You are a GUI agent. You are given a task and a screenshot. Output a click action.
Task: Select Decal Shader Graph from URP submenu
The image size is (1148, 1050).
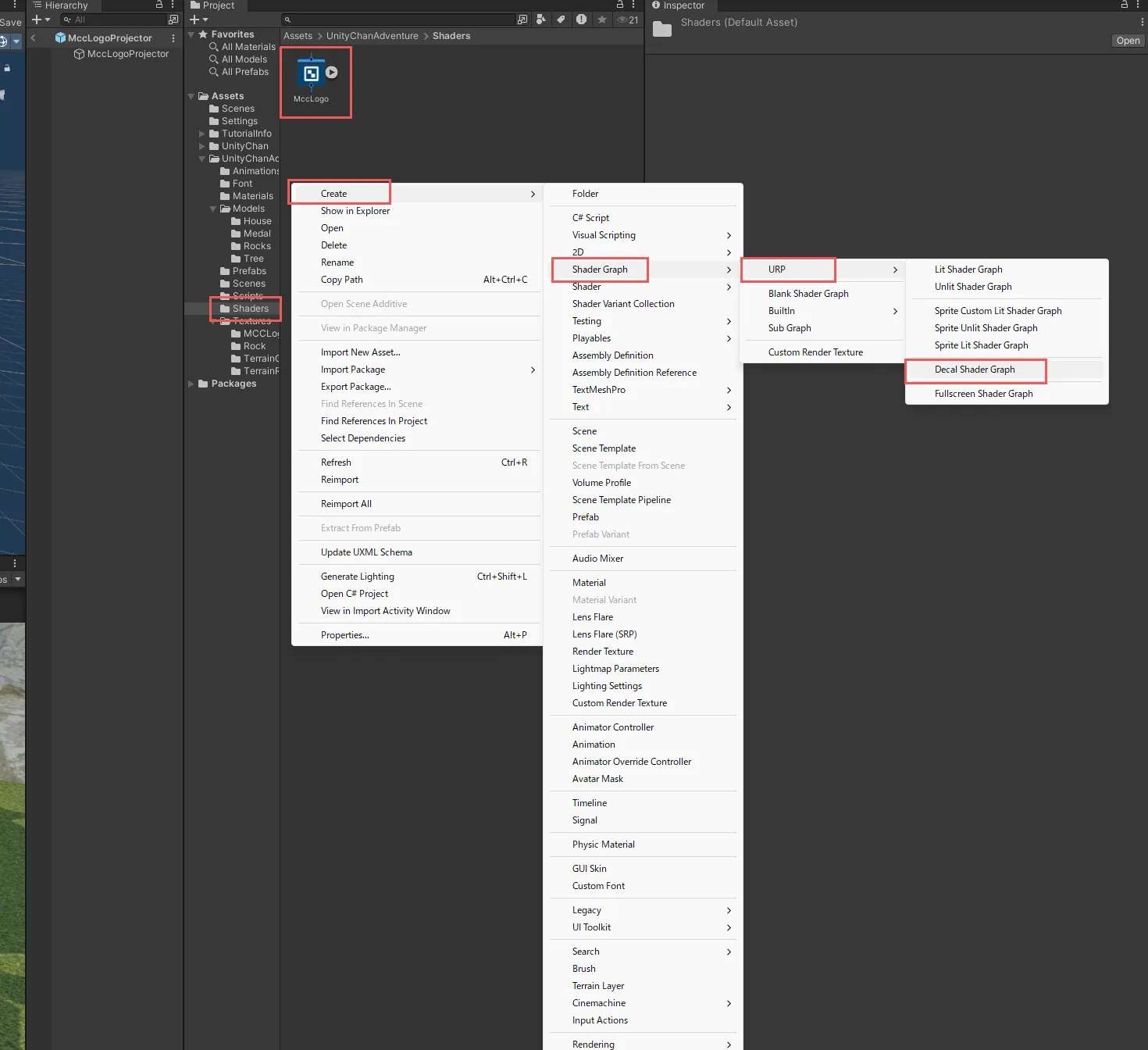974,370
